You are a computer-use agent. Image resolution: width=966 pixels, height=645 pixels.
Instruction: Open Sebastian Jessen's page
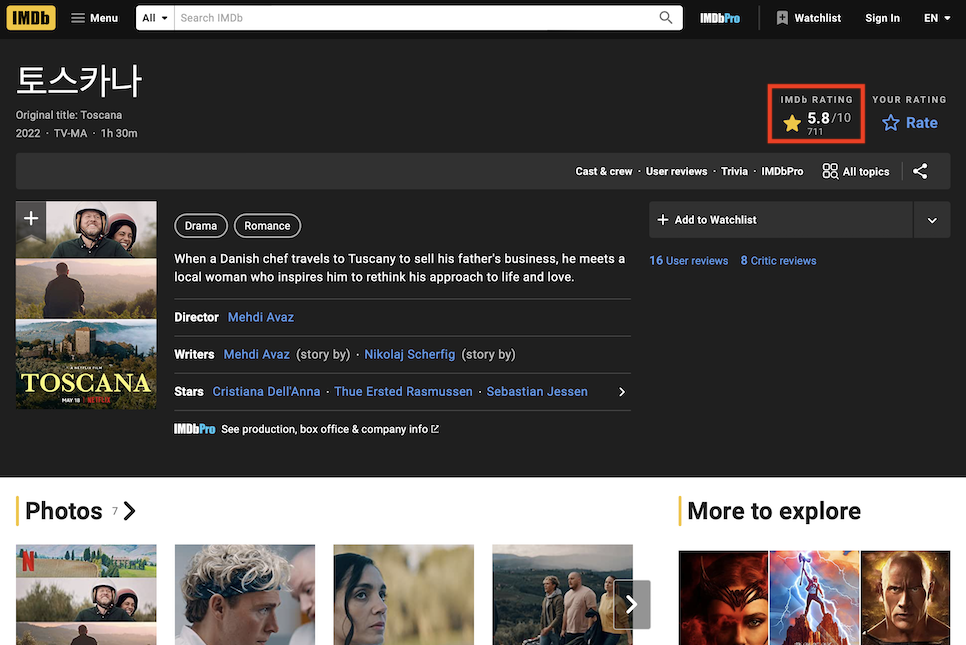coord(537,392)
